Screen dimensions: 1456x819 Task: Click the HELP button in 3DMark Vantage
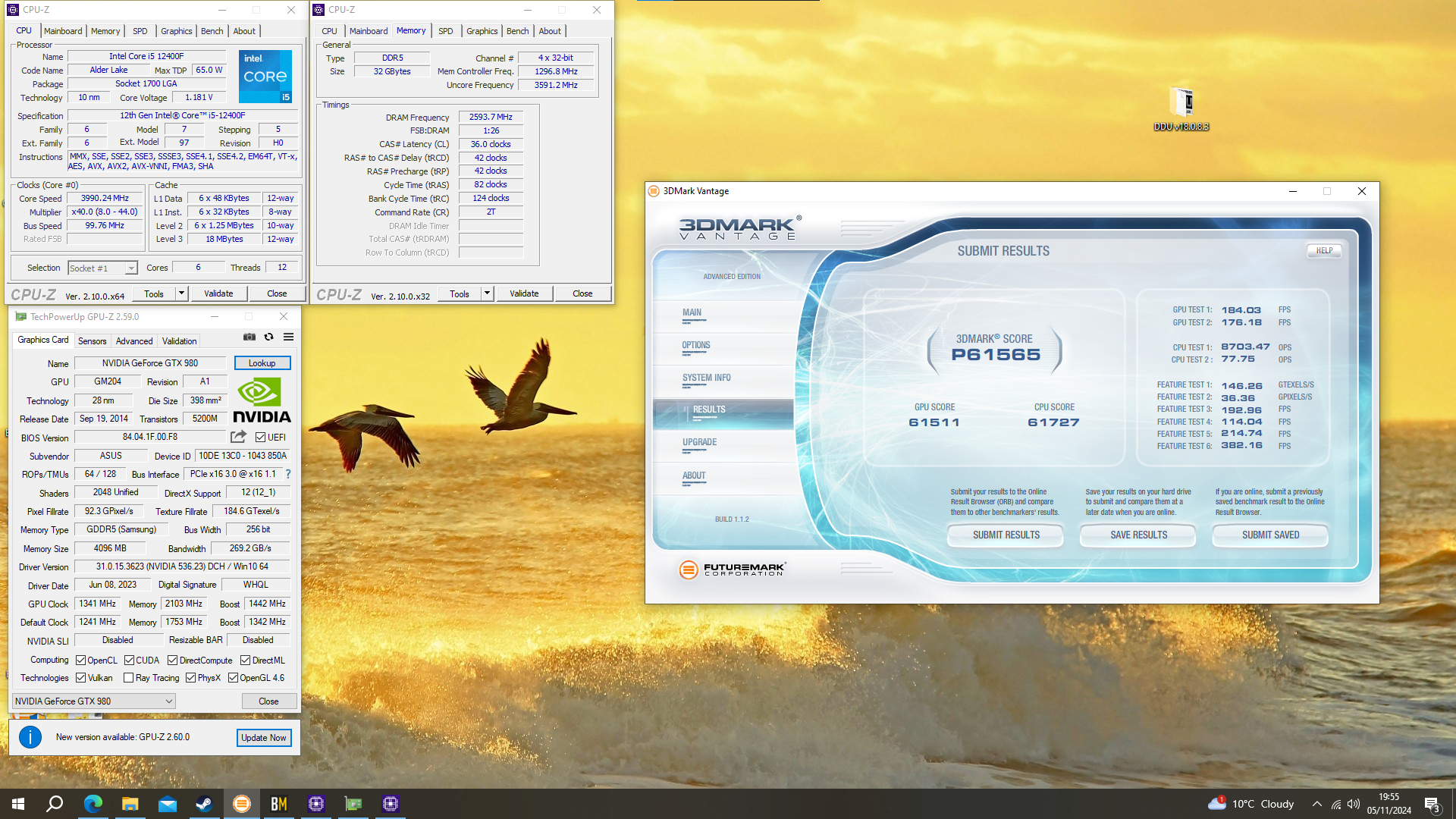click(x=1324, y=250)
